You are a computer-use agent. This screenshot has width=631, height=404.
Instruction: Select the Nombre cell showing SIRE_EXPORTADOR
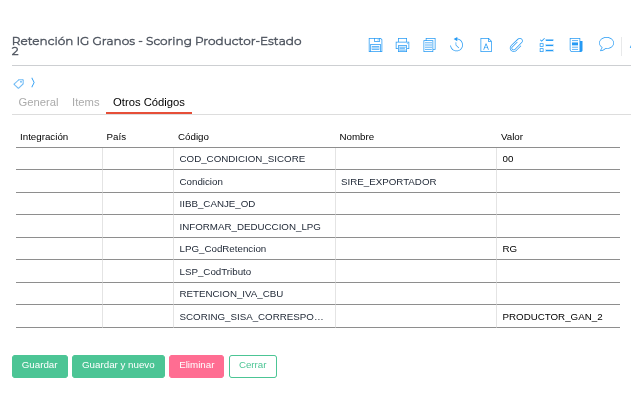click(415, 182)
